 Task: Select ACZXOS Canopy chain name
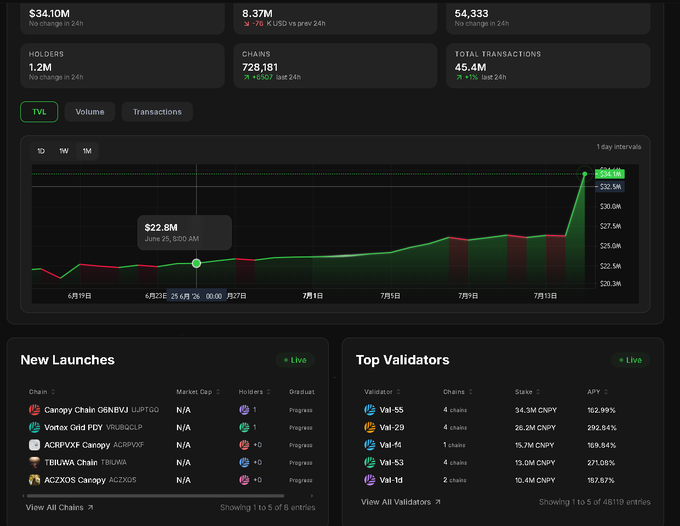click(x=75, y=480)
